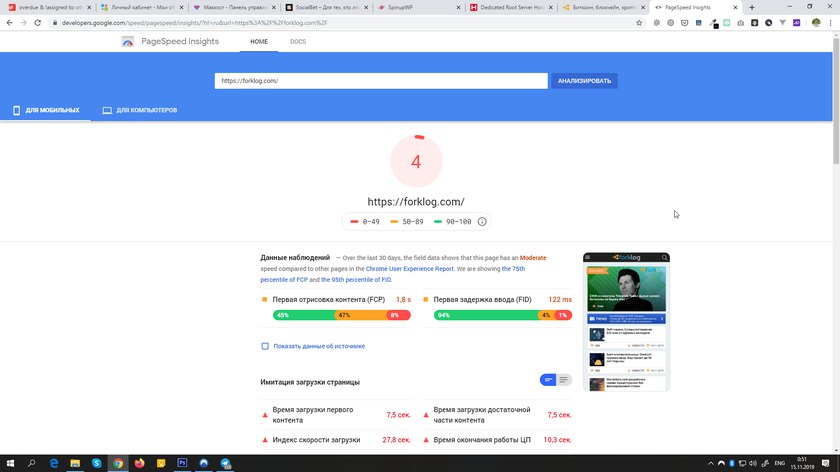Image resolution: width=840 pixels, height=472 pixels.
Task: Show hidden tray icons chevron
Action: 711,463
